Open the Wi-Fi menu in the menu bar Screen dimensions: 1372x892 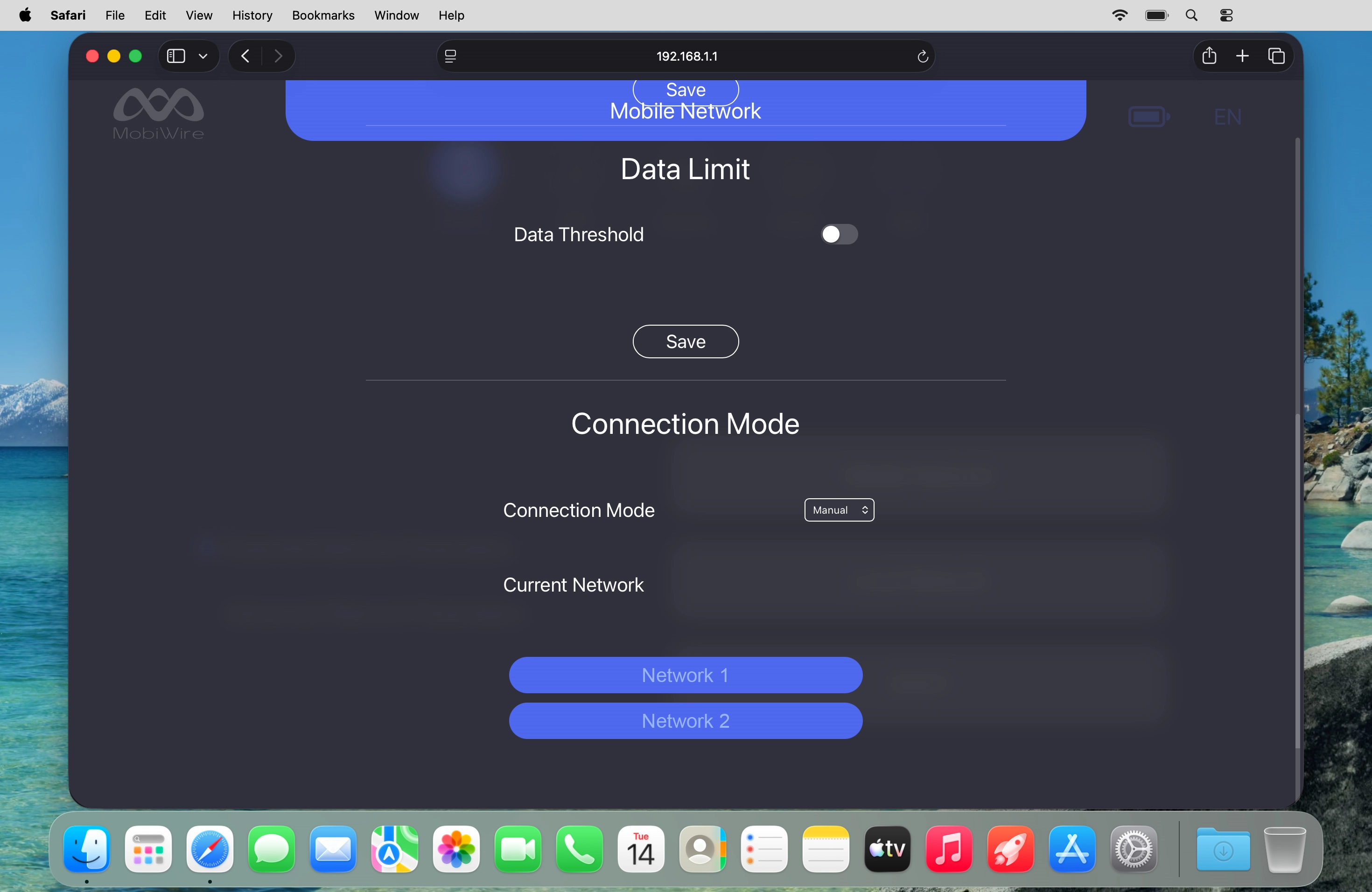(x=1119, y=15)
